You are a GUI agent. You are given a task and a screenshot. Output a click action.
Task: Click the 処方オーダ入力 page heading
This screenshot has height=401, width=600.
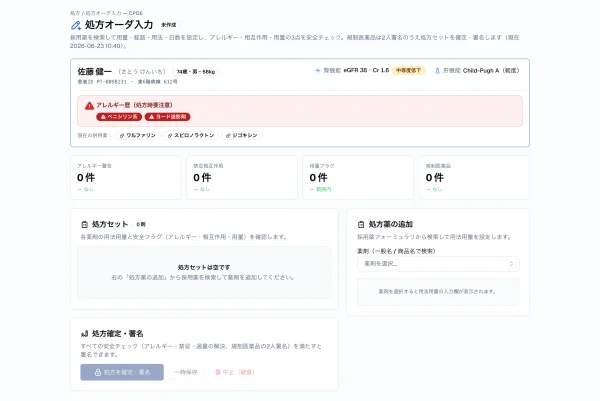click(x=119, y=25)
